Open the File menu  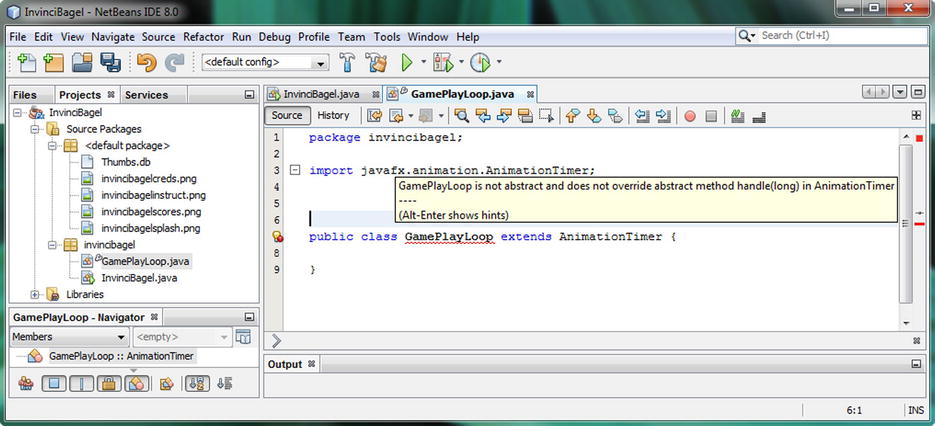pos(18,37)
